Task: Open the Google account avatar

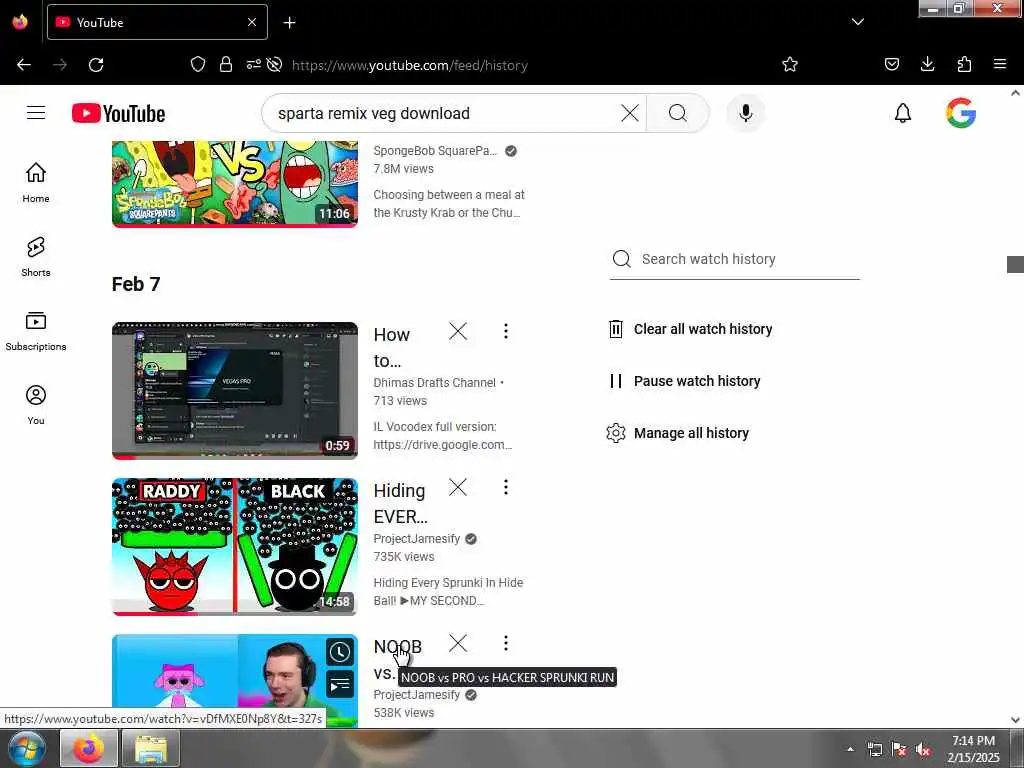Action: tap(961, 113)
